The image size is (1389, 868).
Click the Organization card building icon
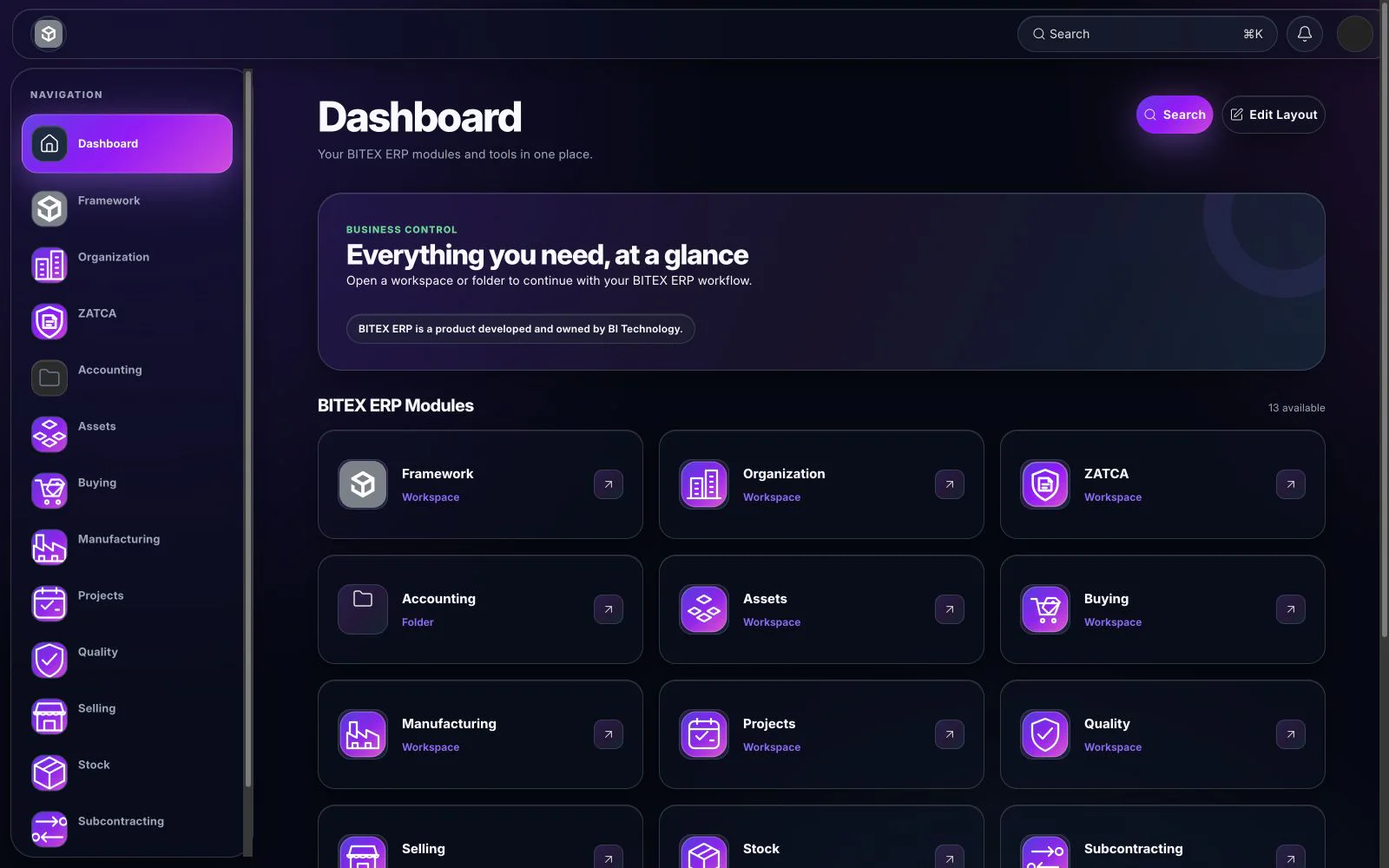(x=704, y=484)
